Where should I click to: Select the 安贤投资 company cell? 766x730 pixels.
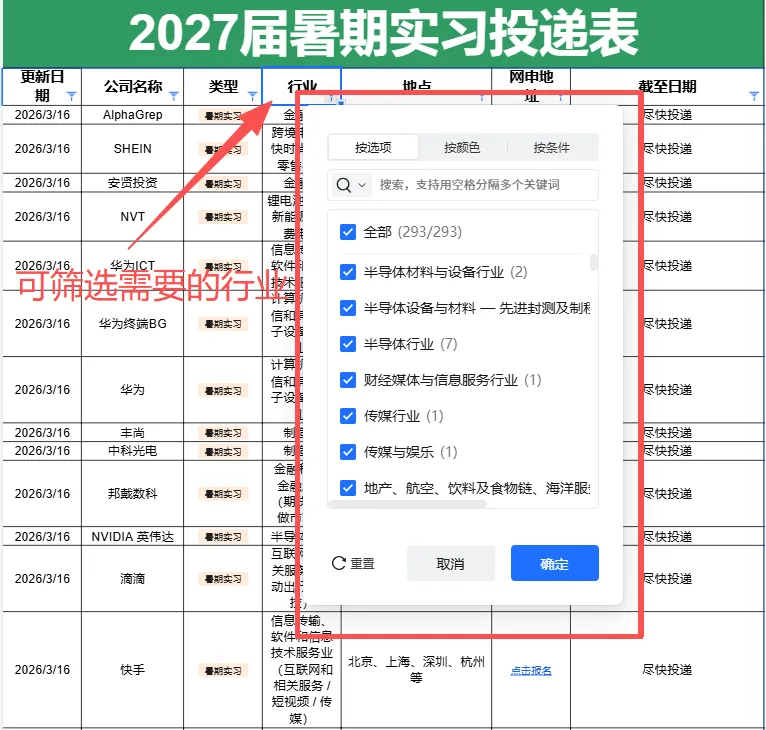pos(132,183)
